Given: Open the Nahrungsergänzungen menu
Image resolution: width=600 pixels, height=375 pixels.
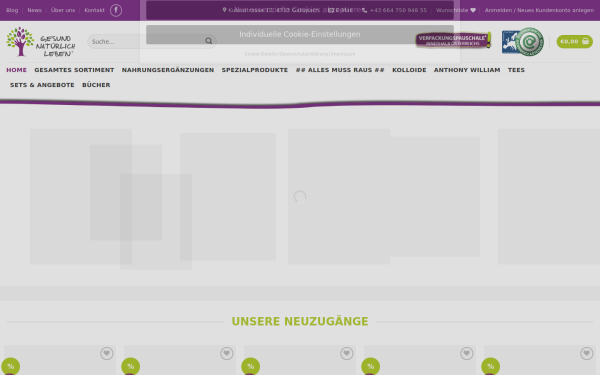Looking at the screenshot, I should point(168,70).
